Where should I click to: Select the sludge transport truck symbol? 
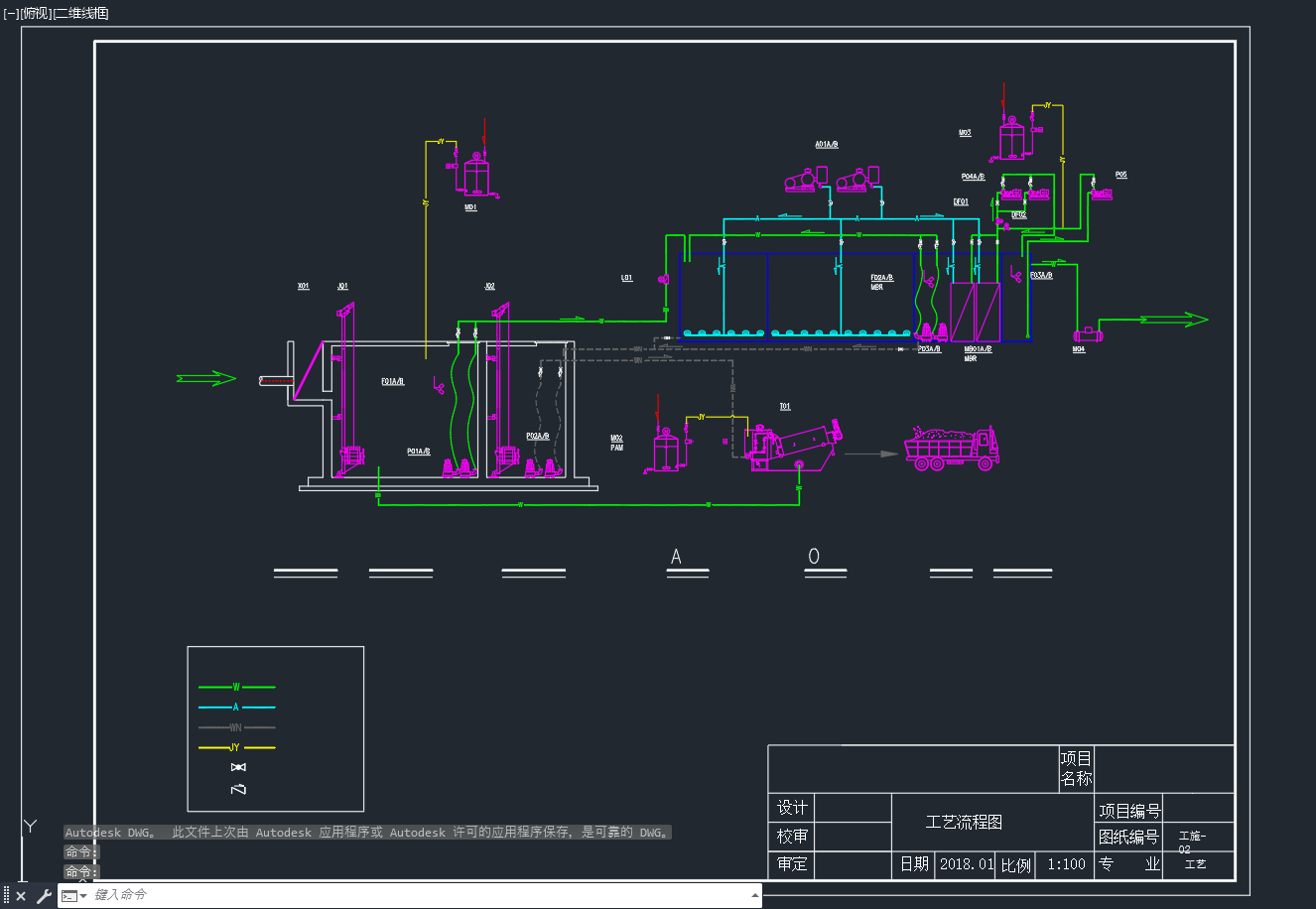[952, 448]
